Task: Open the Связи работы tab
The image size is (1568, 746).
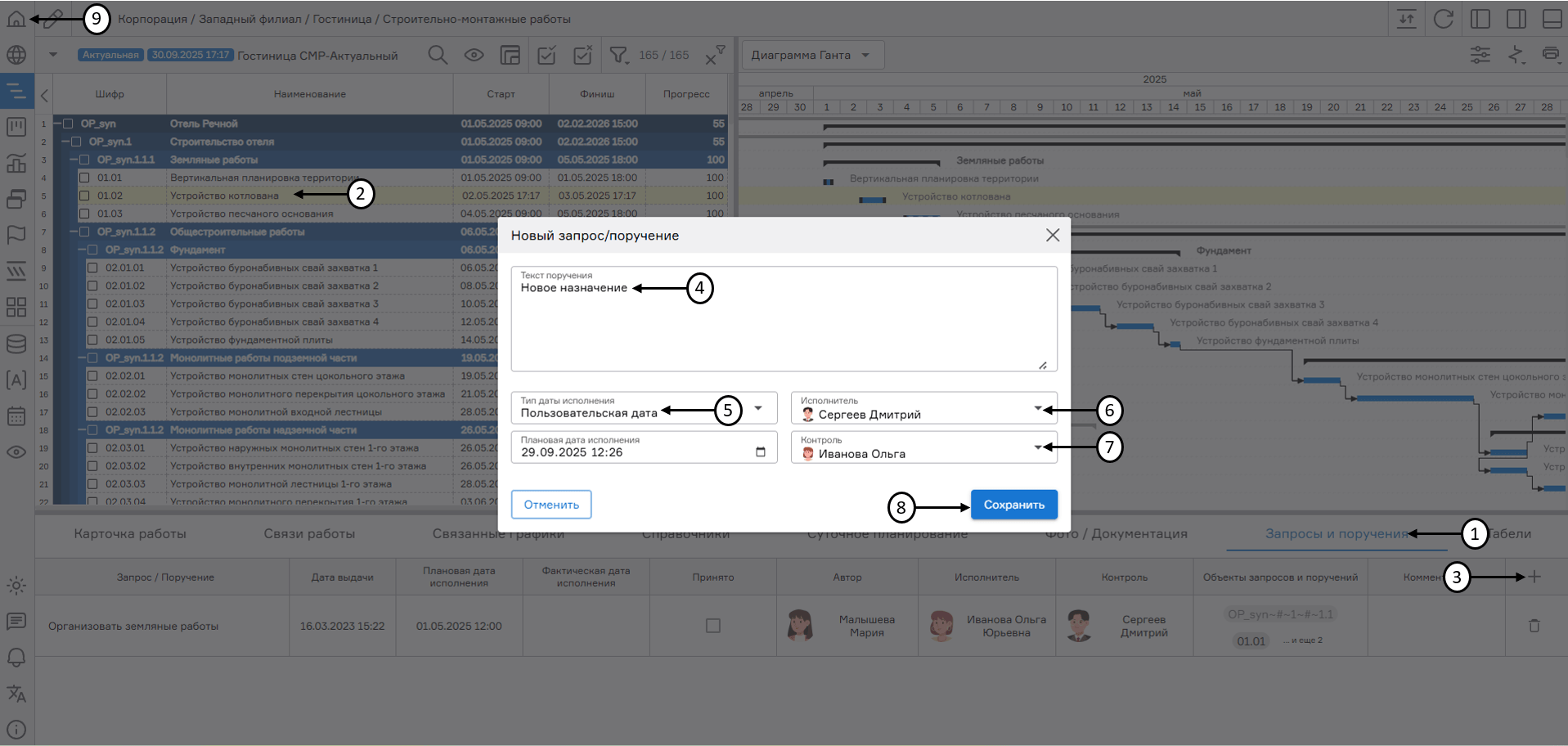Action: click(309, 533)
